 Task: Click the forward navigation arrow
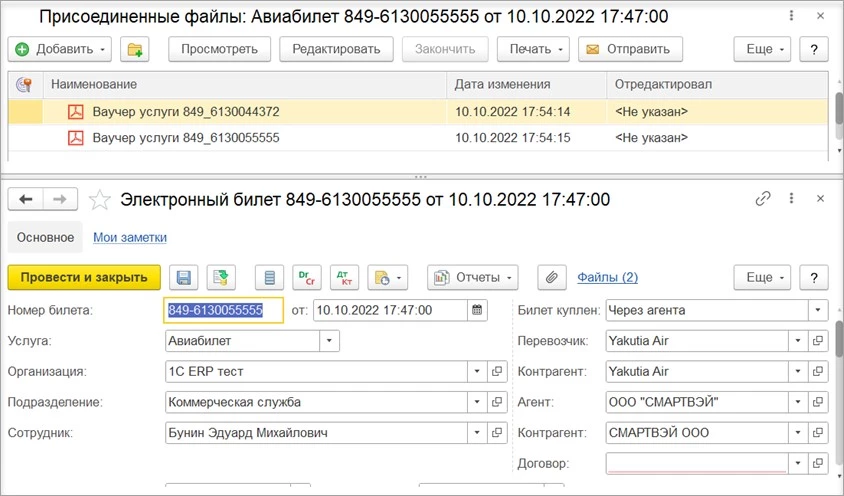coord(60,199)
